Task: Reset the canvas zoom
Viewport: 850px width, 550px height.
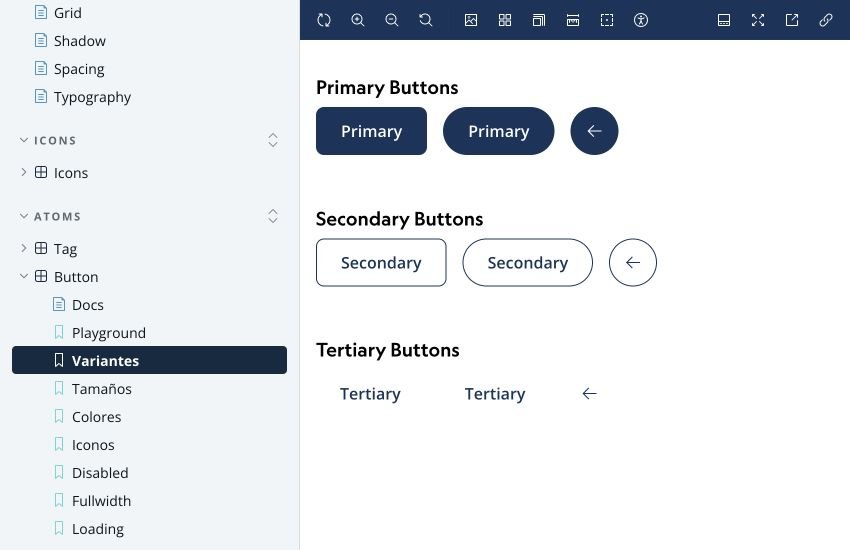Action: pyautogui.click(x=426, y=20)
